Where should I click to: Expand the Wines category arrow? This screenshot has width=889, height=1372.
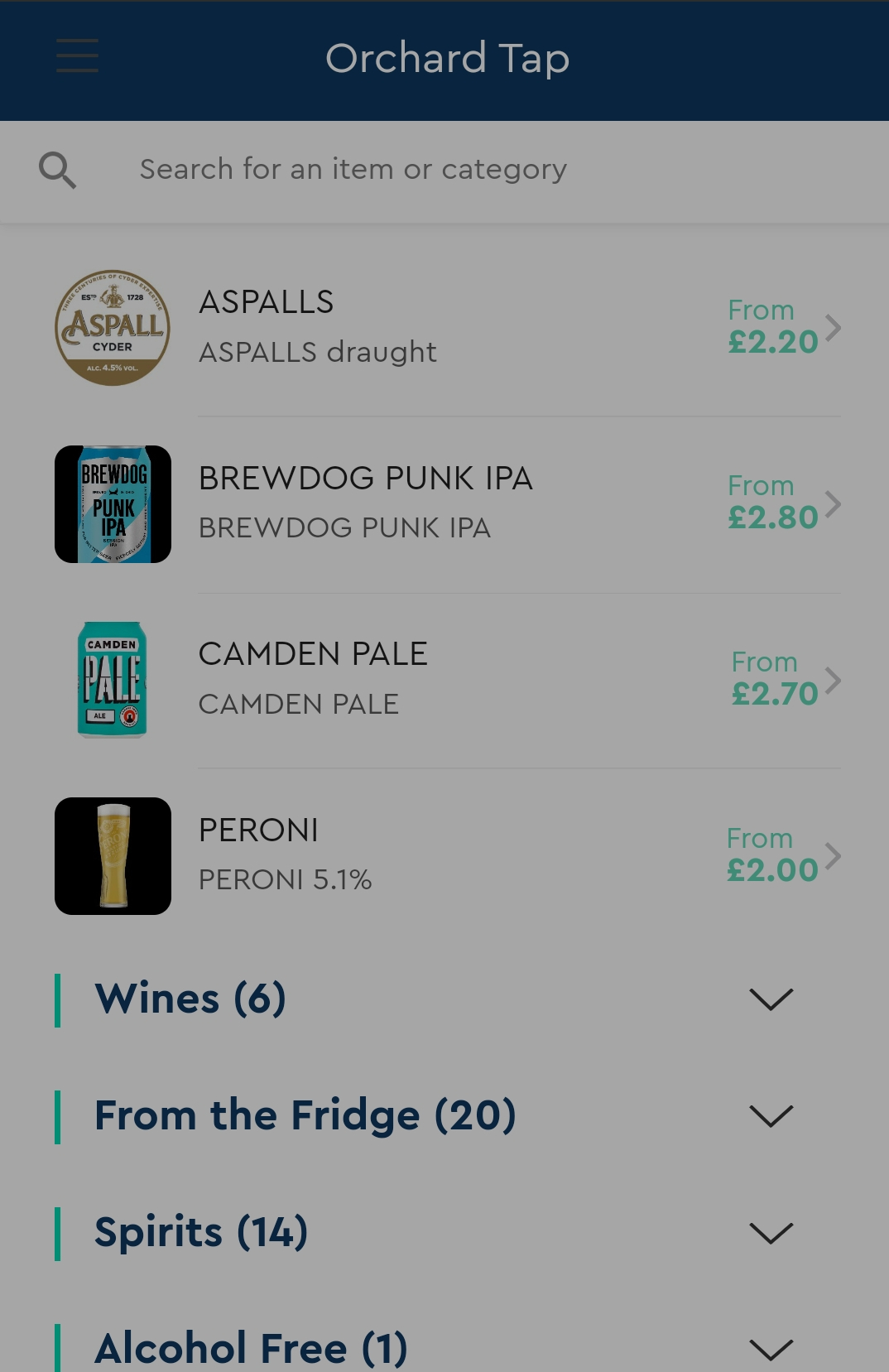pos(771,999)
